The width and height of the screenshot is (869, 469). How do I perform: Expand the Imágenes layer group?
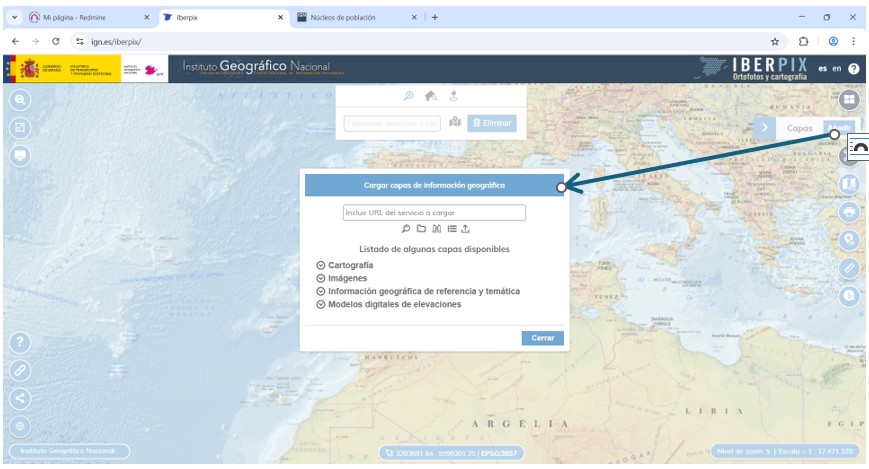(320, 278)
